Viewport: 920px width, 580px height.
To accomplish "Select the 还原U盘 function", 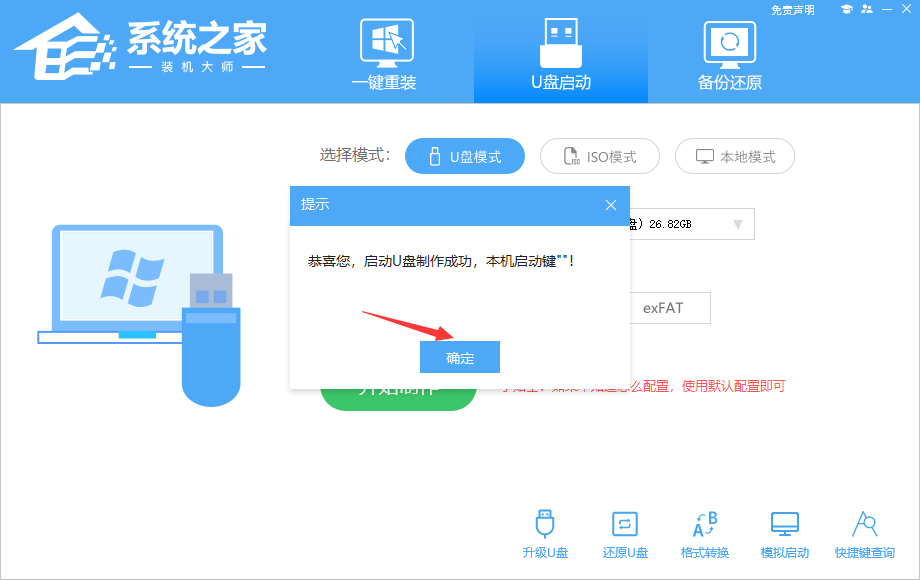I will (x=625, y=535).
